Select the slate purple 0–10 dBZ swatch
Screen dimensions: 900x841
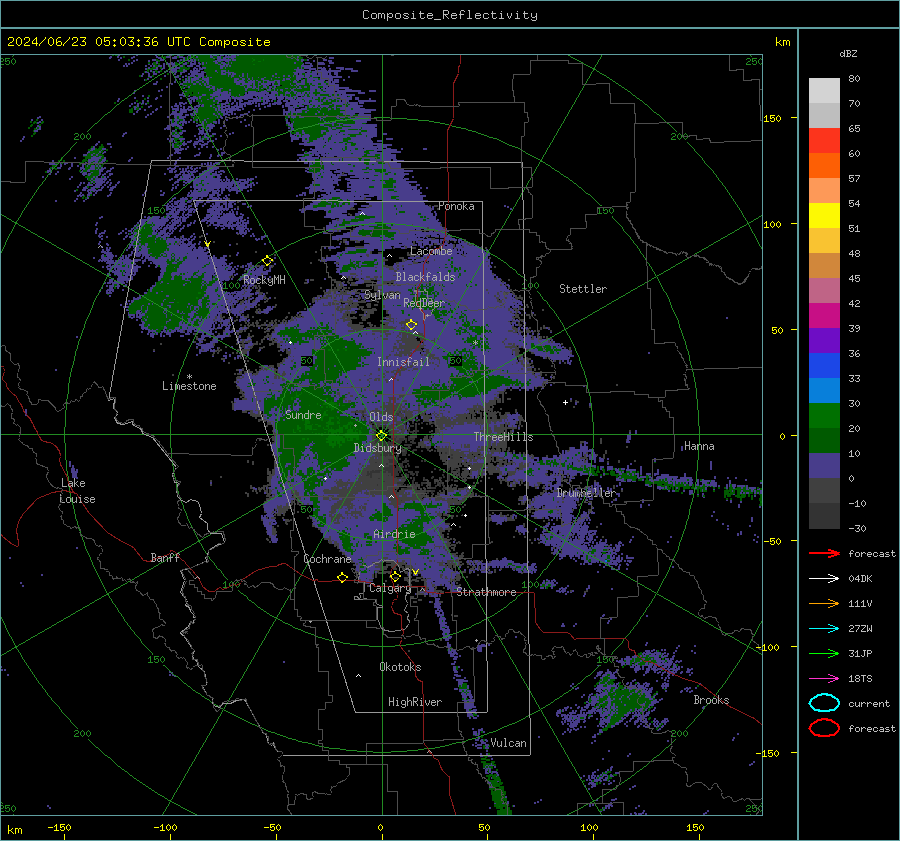[824, 466]
